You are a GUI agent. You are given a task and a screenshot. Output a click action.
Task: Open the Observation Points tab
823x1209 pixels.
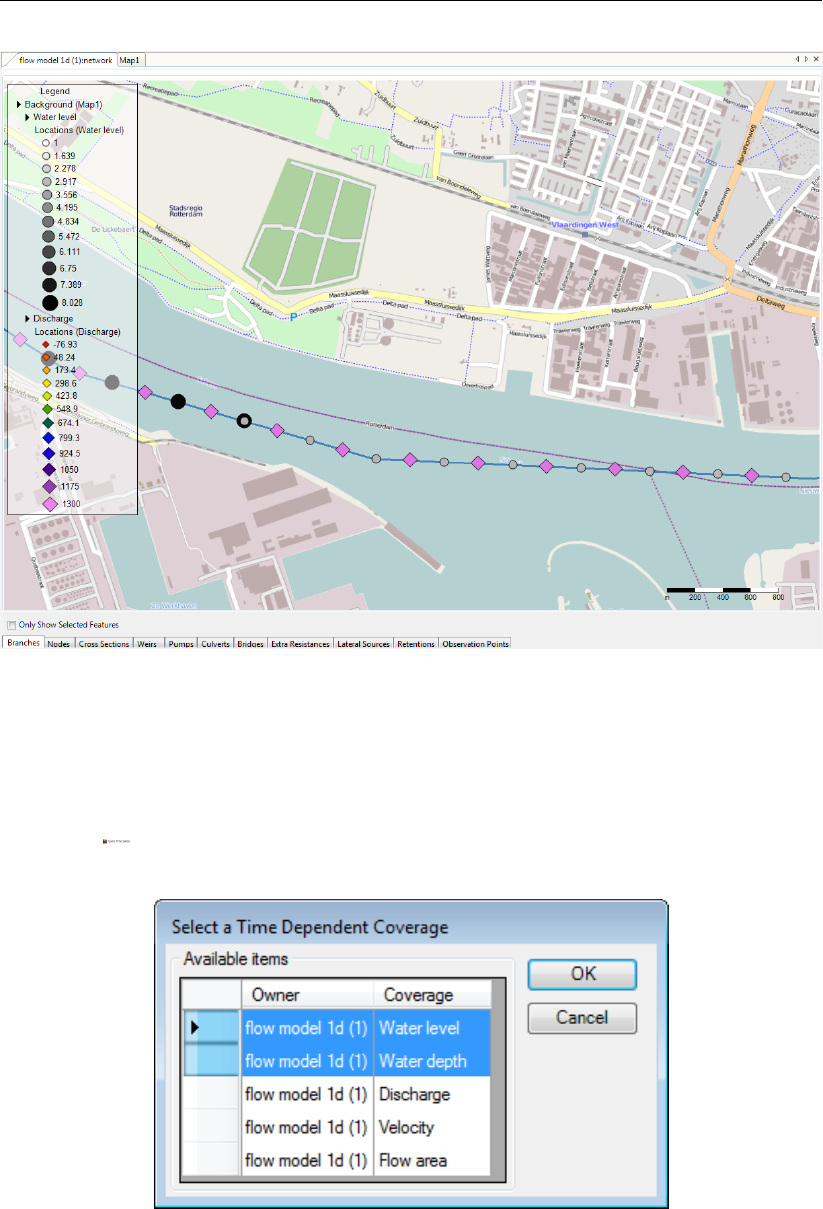point(476,644)
